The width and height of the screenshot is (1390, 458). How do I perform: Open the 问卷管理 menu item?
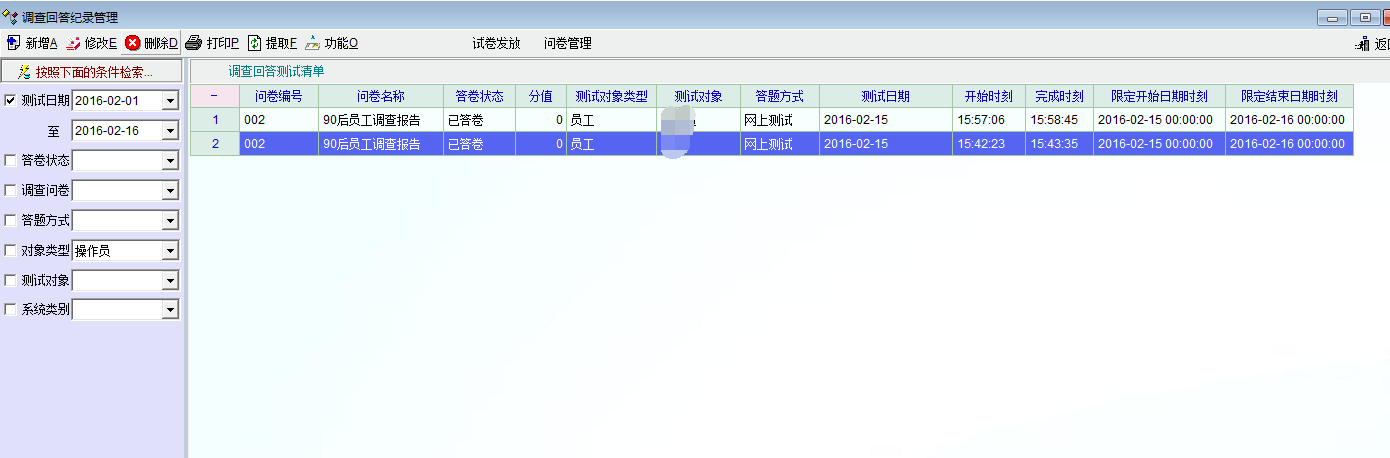[x=567, y=44]
